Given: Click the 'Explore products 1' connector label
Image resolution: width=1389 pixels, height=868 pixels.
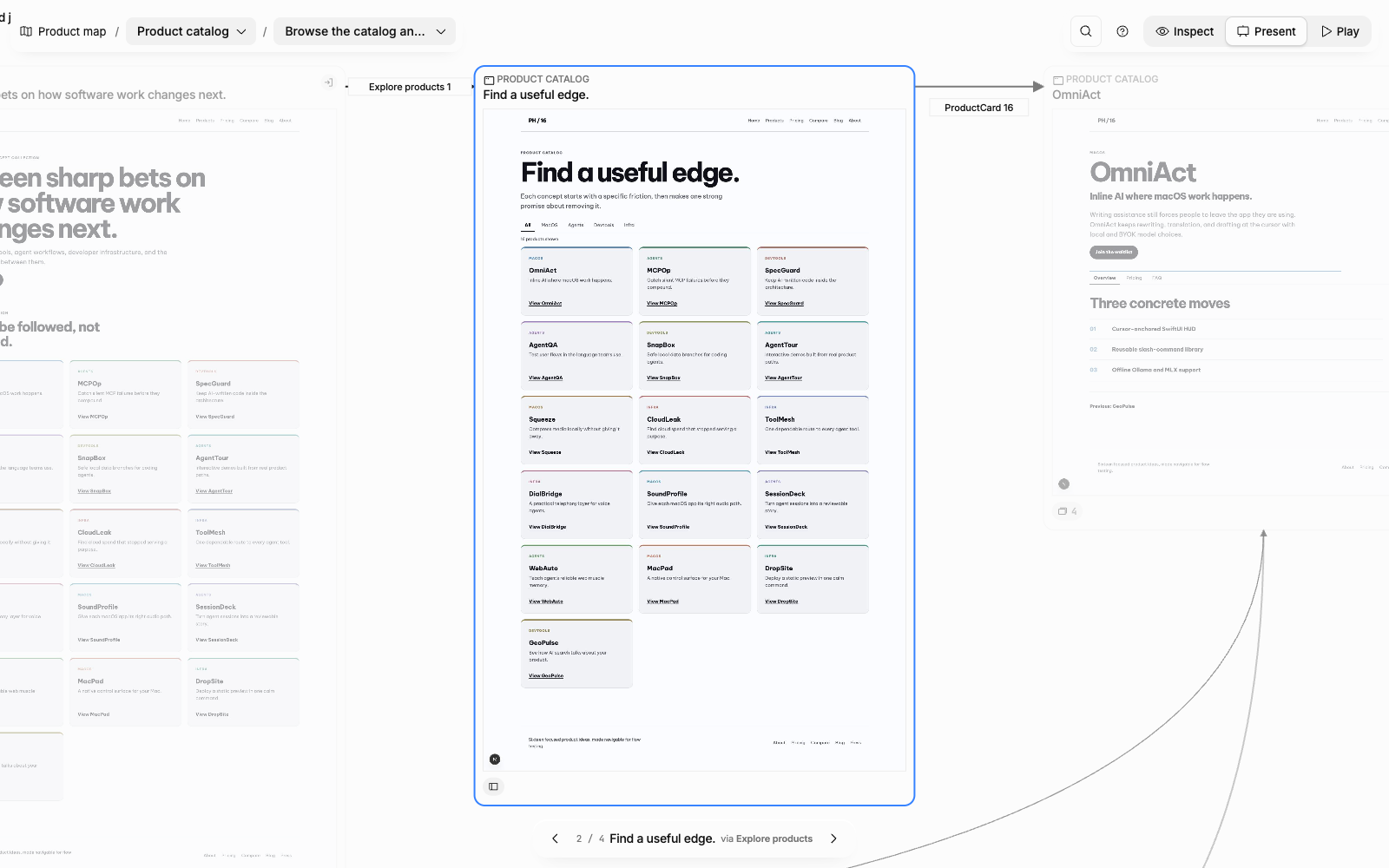Looking at the screenshot, I should [x=410, y=87].
